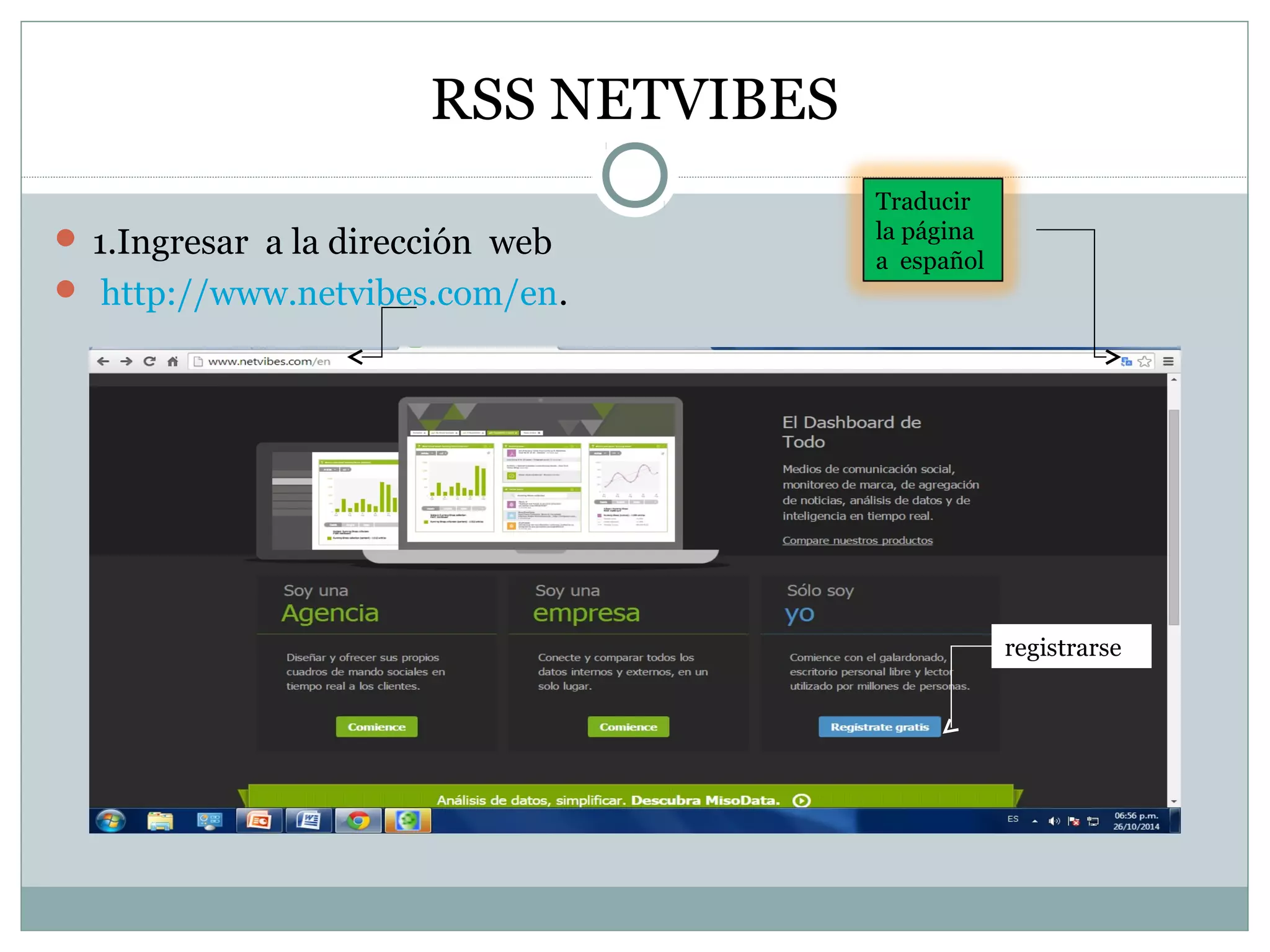Open file explorer folder on taskbar
Screen dimensions: 1270x952
(x=160, y=821)
